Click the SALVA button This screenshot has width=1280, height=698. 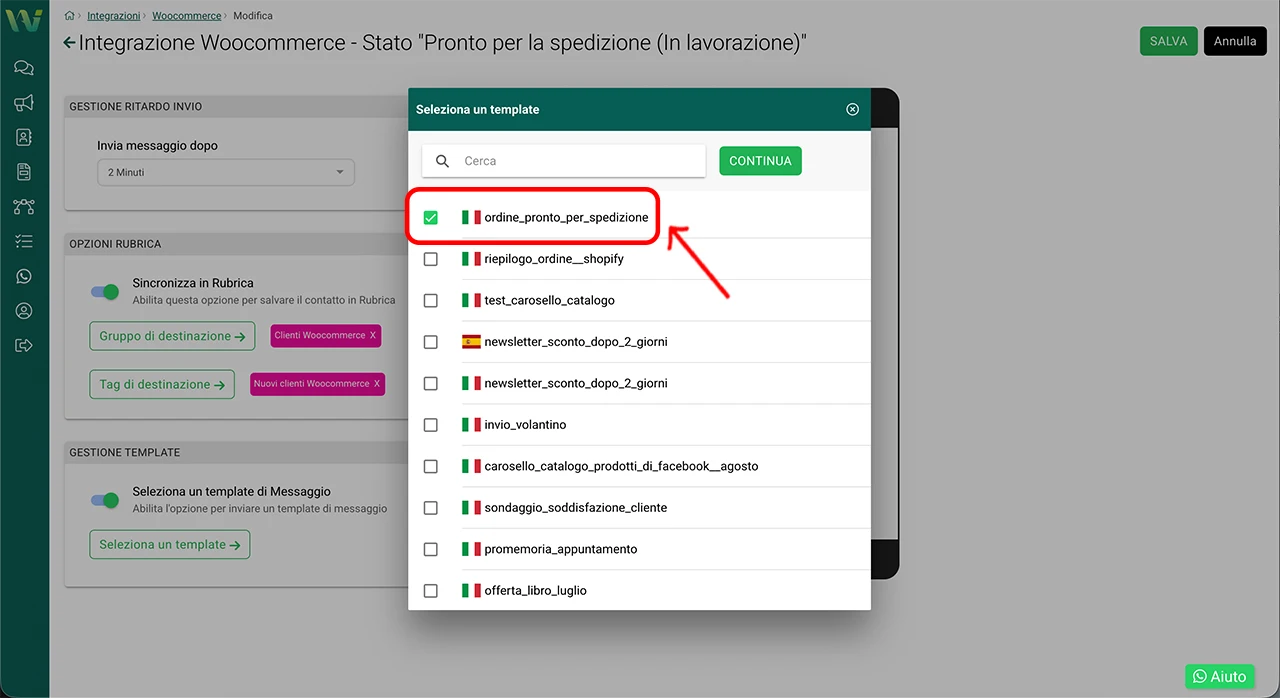[x=1168, y=41]
